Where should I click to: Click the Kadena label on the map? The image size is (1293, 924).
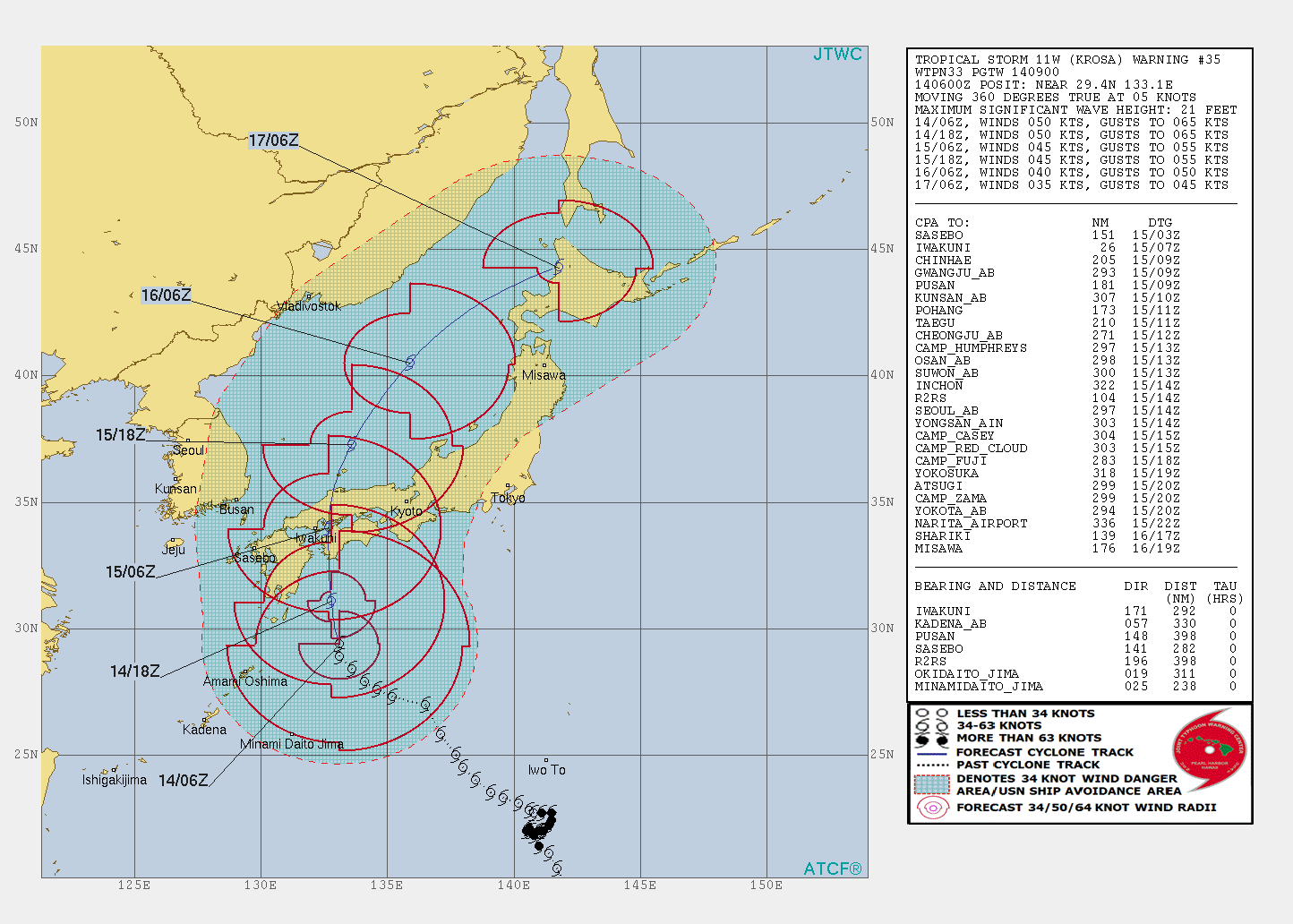pyautogui.click(x=204, y=730)
